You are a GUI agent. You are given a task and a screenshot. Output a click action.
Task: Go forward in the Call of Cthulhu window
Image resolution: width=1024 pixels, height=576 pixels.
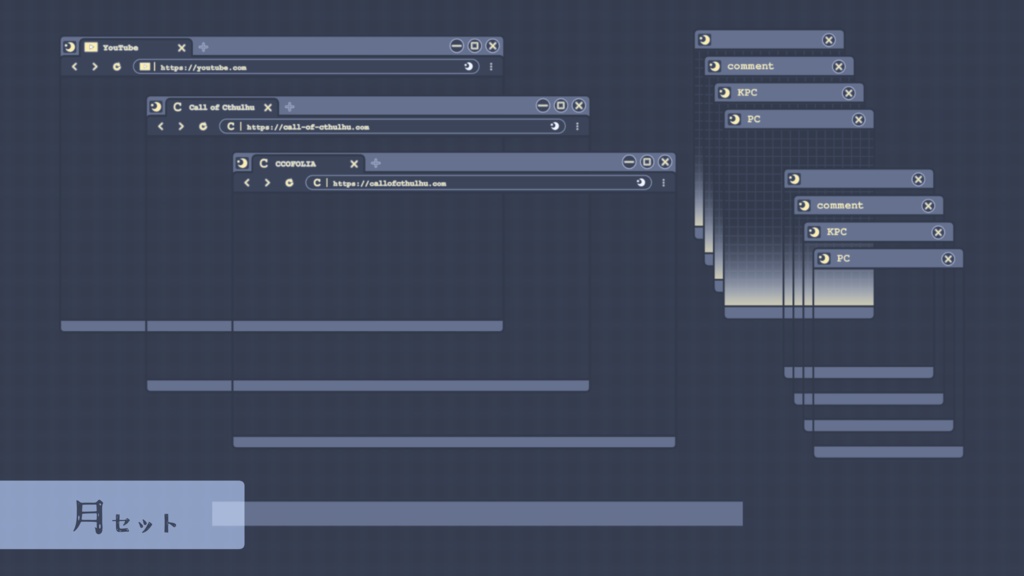click(181, 126)
